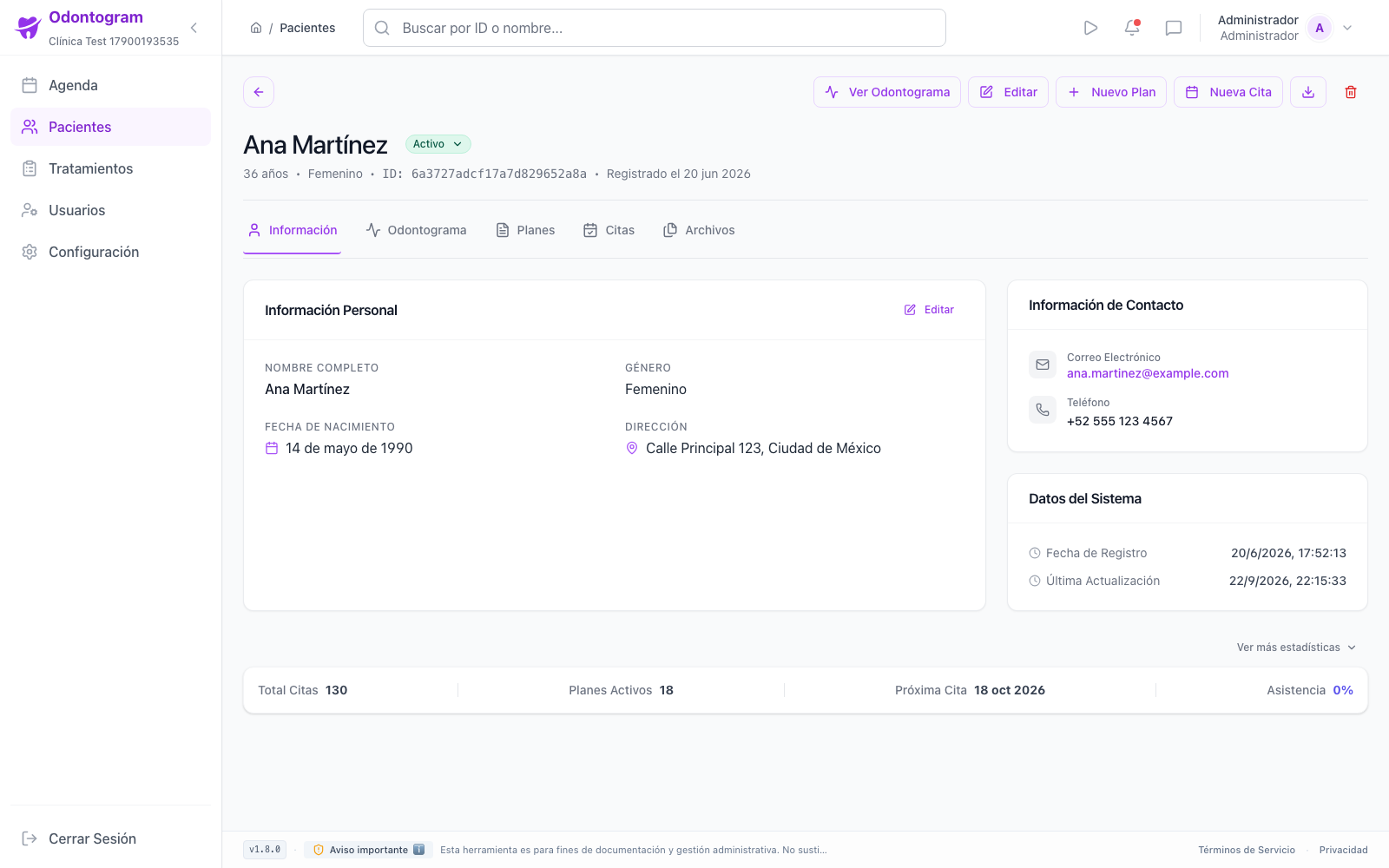This screenshot has width=1389, height=868.
Task: Open ana.martinez@example.com email link
Action: pos(1148,373)
